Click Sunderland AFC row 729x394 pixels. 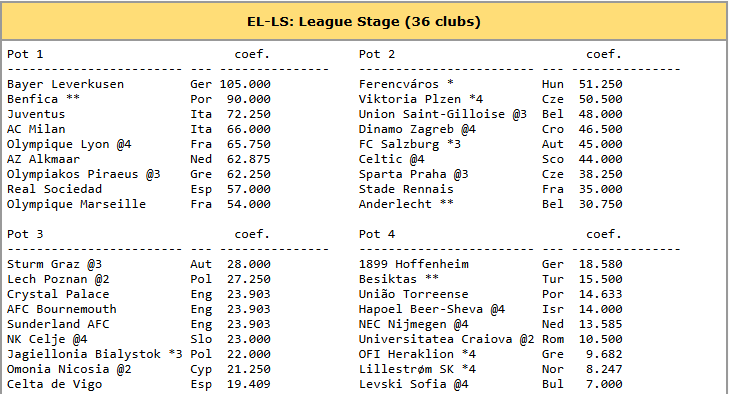click(x=139, y=324)
